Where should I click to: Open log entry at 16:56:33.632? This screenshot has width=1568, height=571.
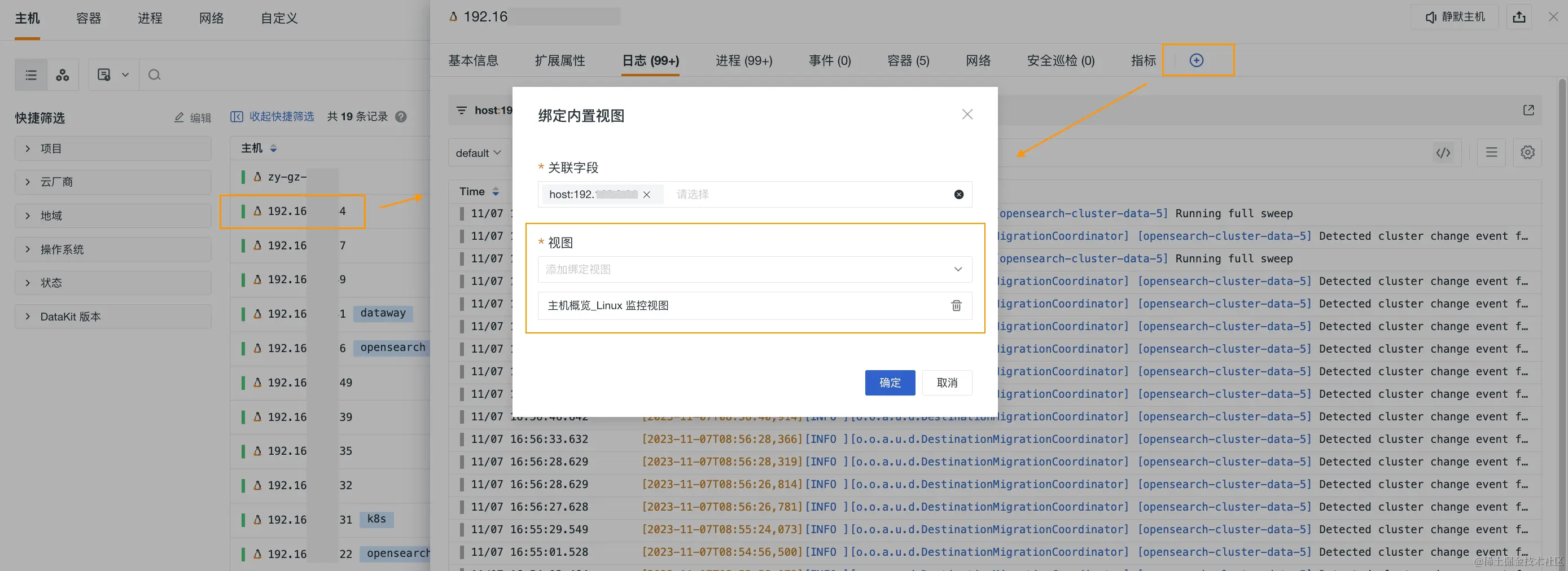click(x=995, y=440)
